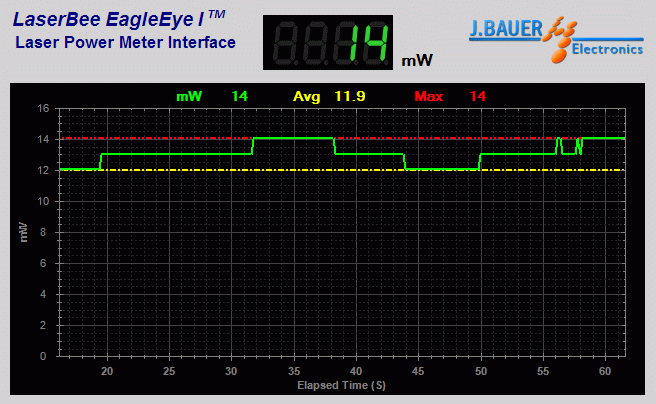This screenshot has height=404, width=656.
Task: Click the Laser Power Meter Interface subtitle
Action: click(125, 43)
